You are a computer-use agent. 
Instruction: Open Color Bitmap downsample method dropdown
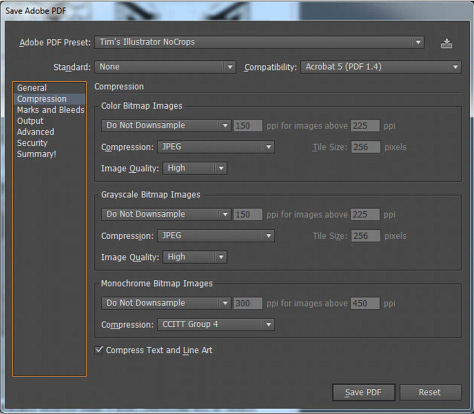pyautogui.click(x=166, y=126)
